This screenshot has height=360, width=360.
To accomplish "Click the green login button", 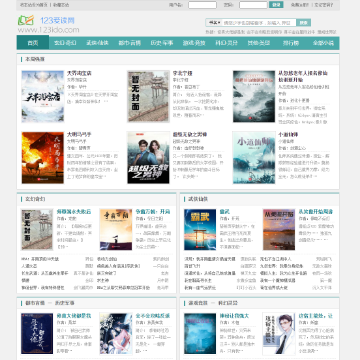I will tap(276, 5).
